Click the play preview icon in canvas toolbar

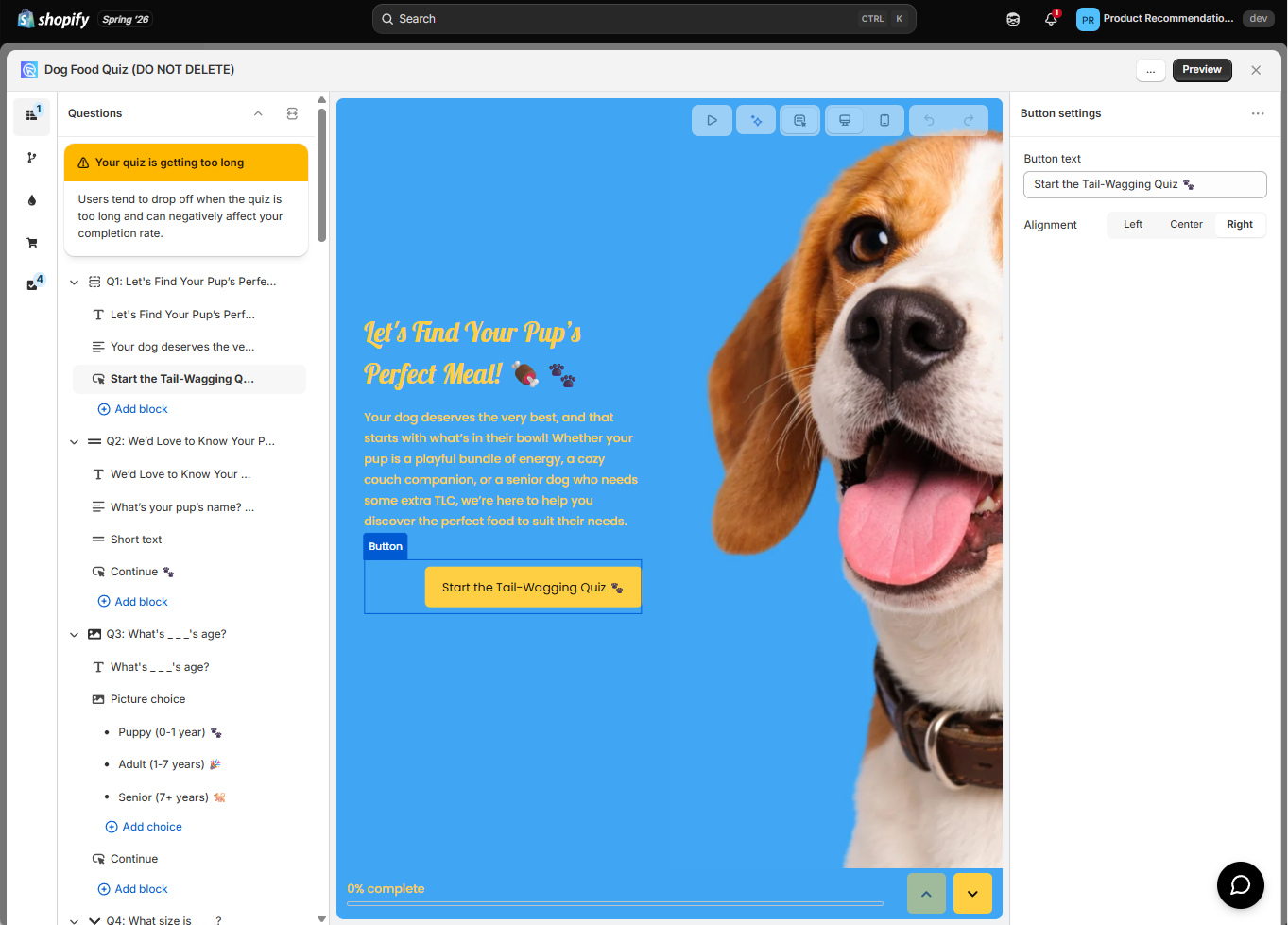click(713, 121)
